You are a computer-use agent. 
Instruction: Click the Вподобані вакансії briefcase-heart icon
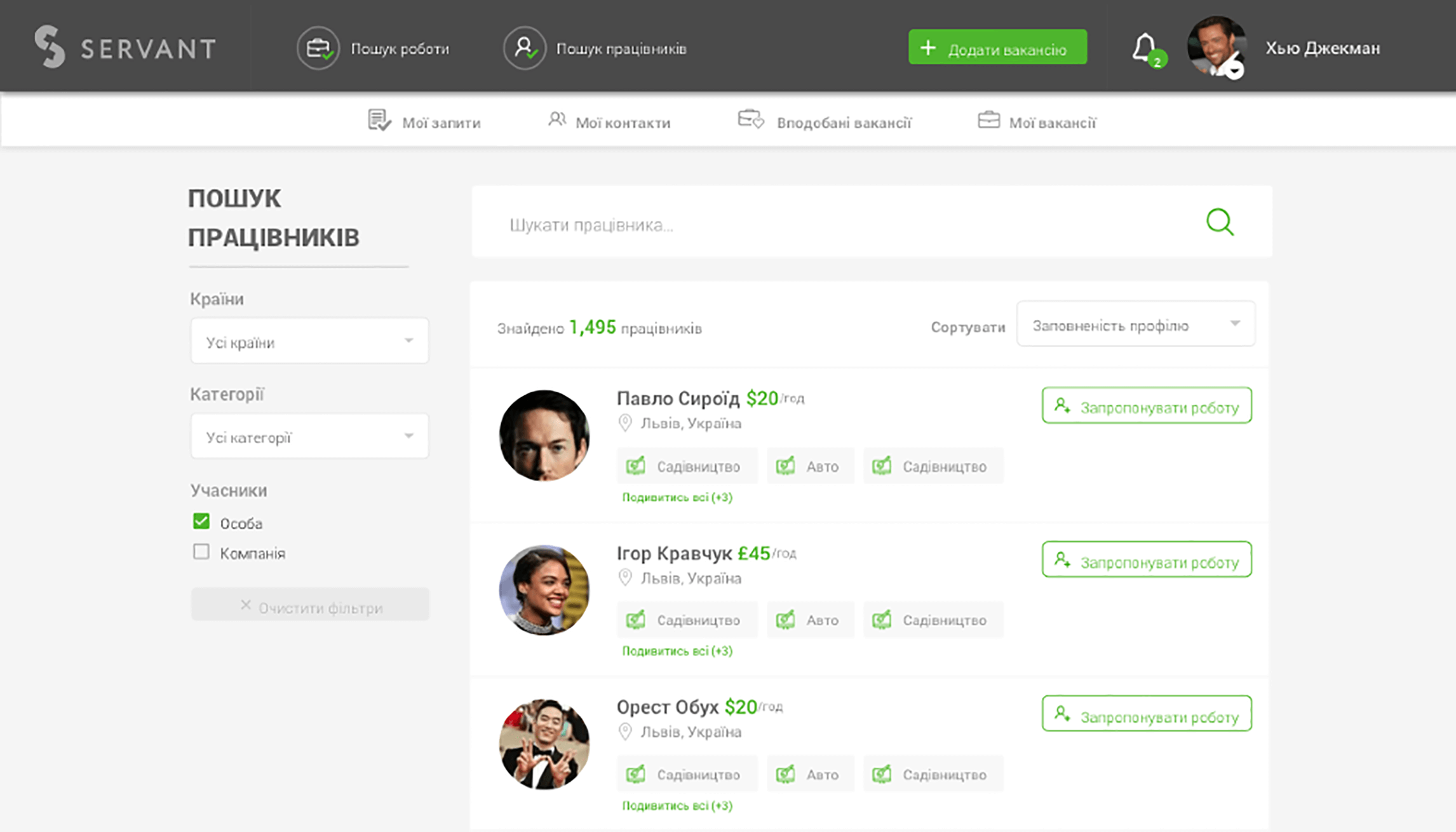tap(750, 120)
